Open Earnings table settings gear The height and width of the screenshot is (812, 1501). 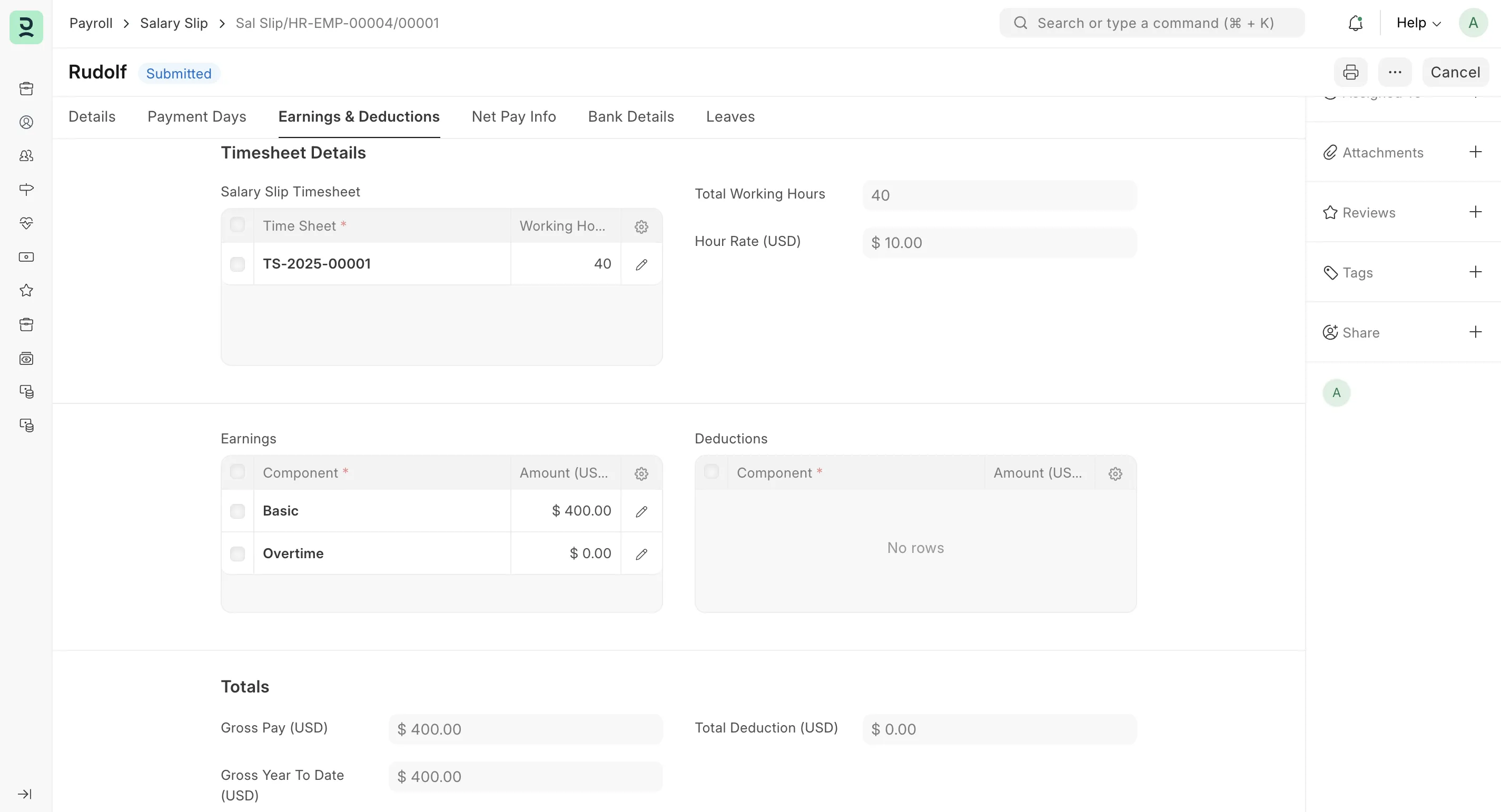click(x=641, y=473)
